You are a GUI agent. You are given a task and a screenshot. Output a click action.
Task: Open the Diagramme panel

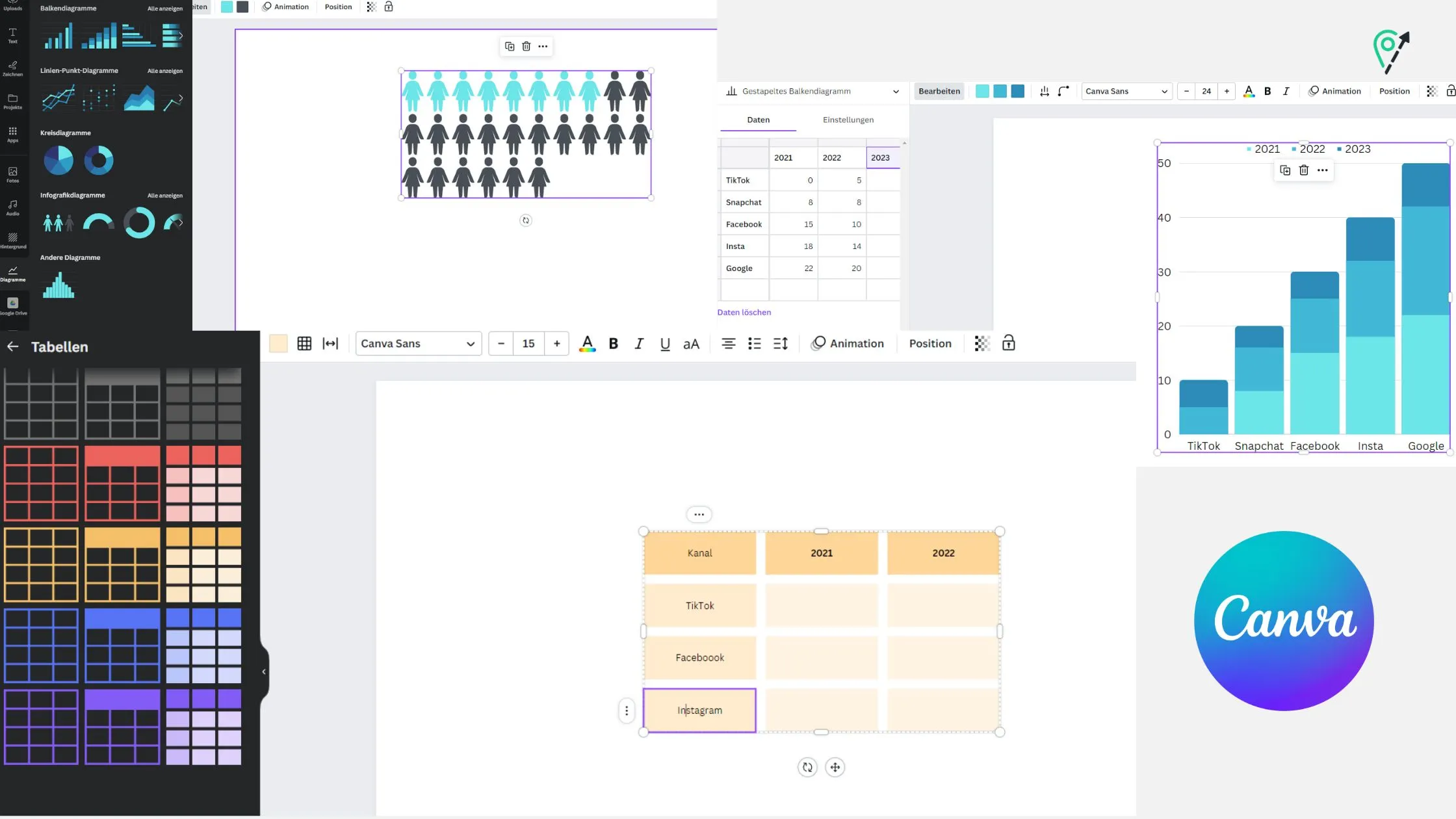click(12, 274)
